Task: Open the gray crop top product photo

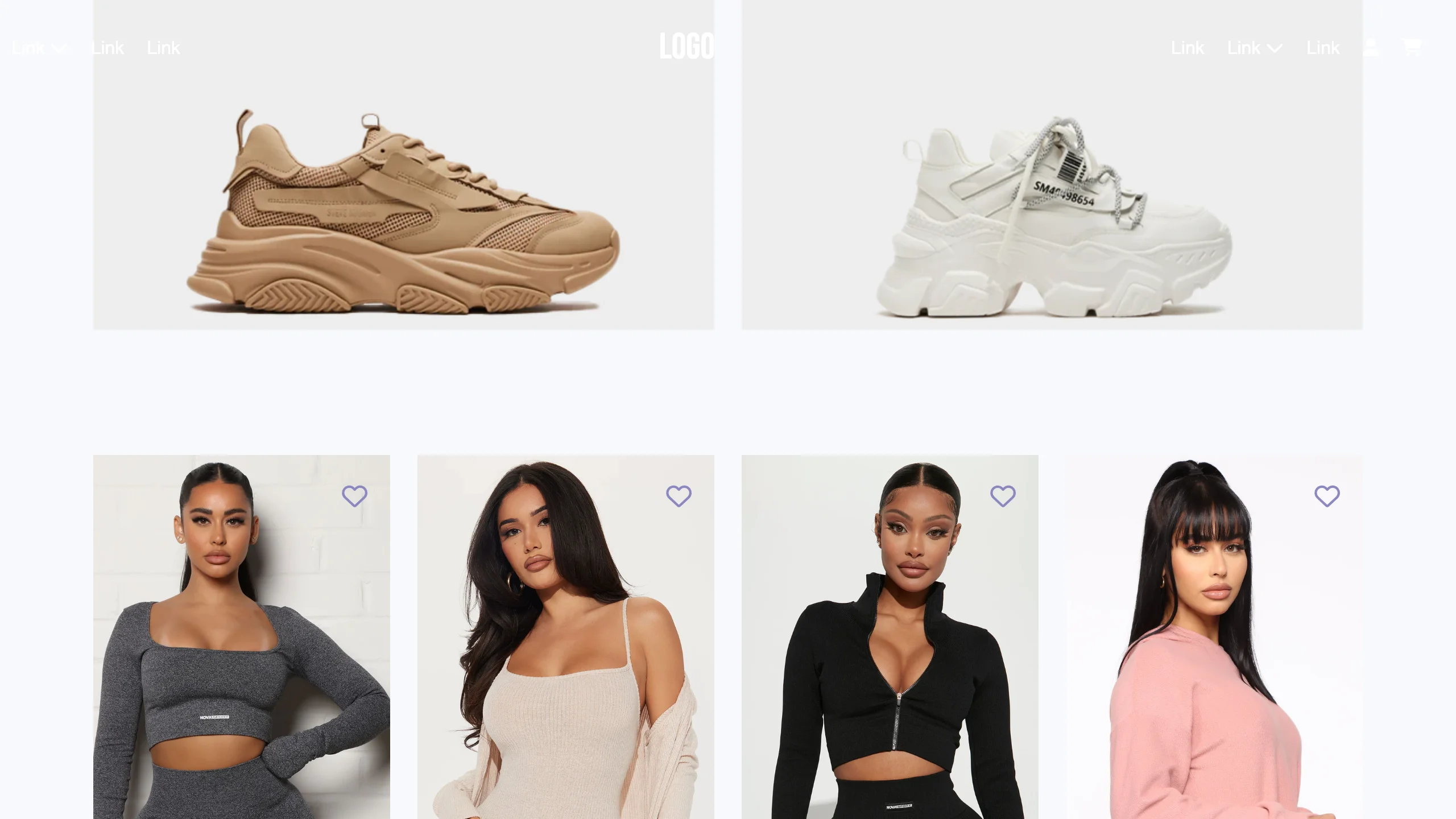Action: (x=242, y=637)
